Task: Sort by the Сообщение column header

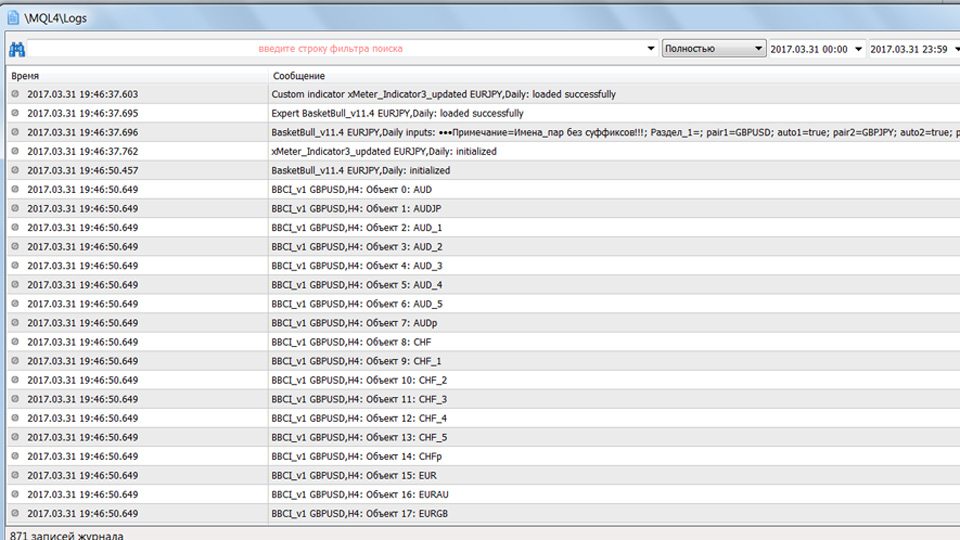Action: point(610,76)
